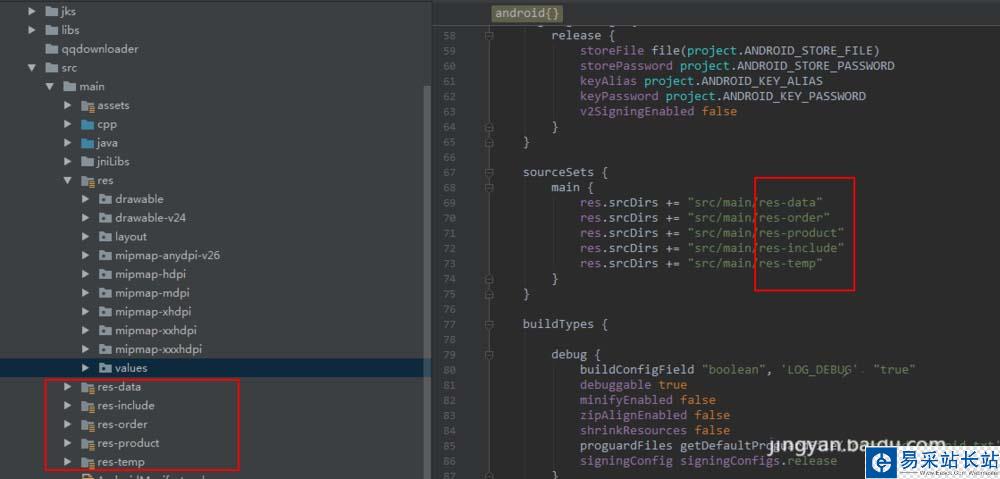Select the values folder row
Screen dimensions: 1000x479
point(215,368)
